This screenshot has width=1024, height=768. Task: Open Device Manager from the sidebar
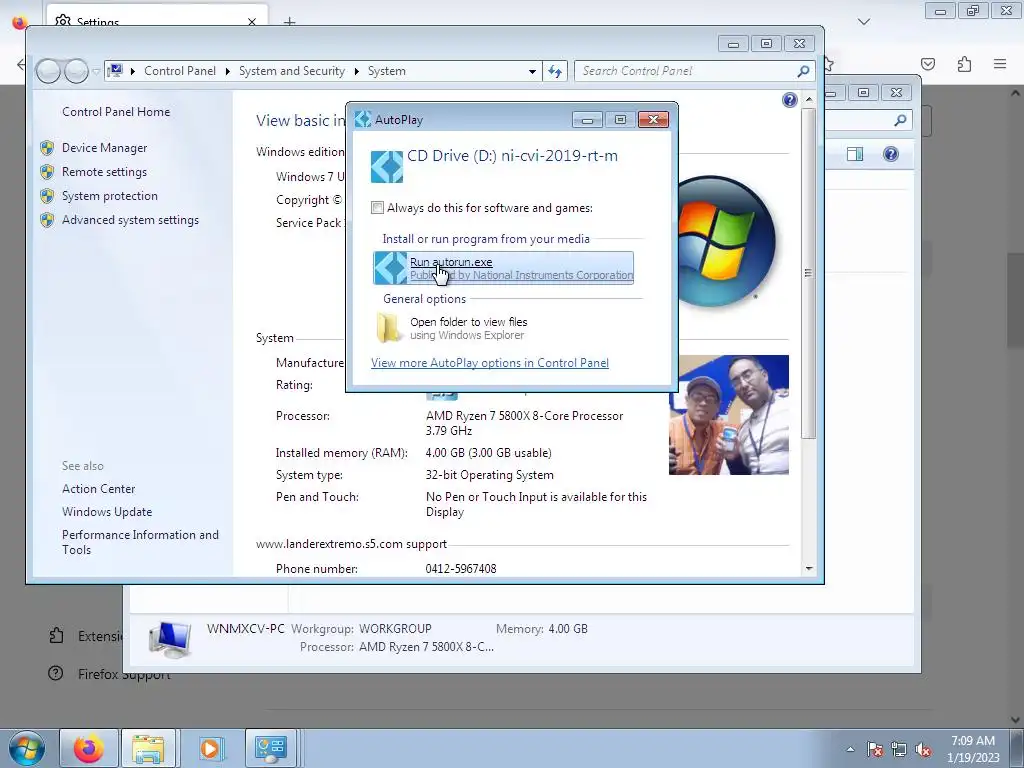click(104, 148)
